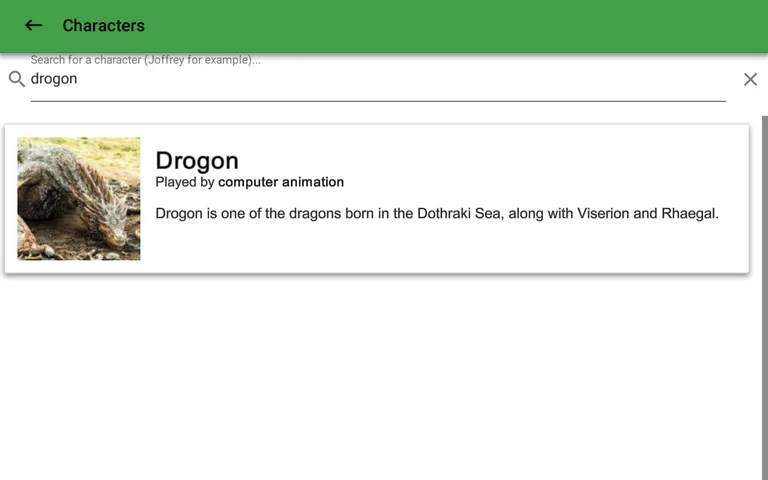Click the 'Characters' title in the header
This screenshot has width=768, height=480.
click(103, 25)
